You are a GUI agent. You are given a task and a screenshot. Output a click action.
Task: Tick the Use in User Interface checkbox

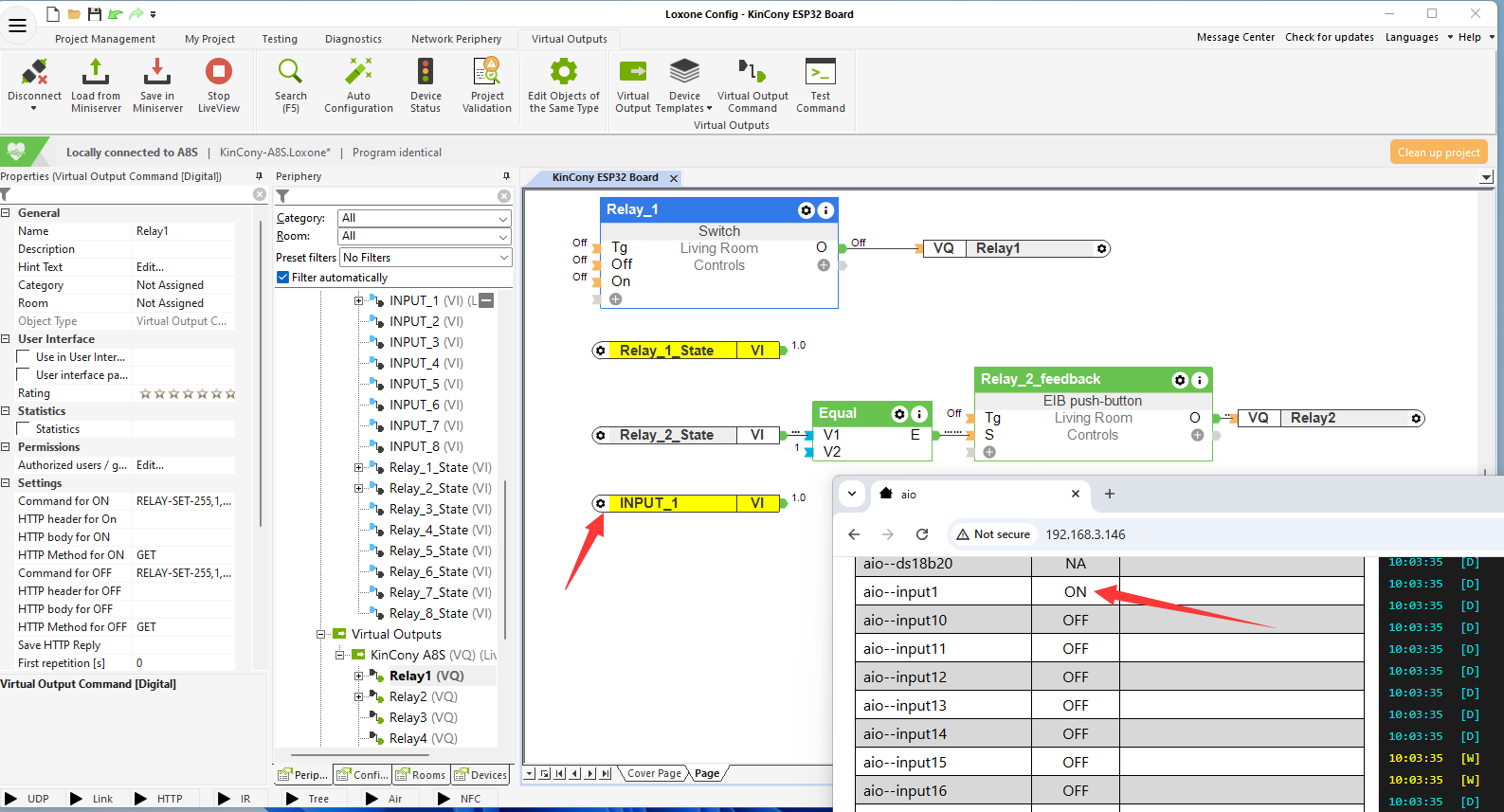click(24, 357)
